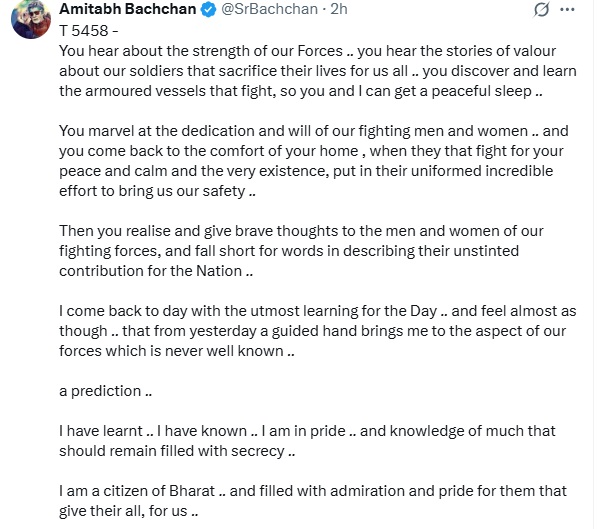The height and width of the screenshot is (529, 614).
Task: Click the 'a prediction ..' line
Action: pyautogui.click(x=105, y=391)
